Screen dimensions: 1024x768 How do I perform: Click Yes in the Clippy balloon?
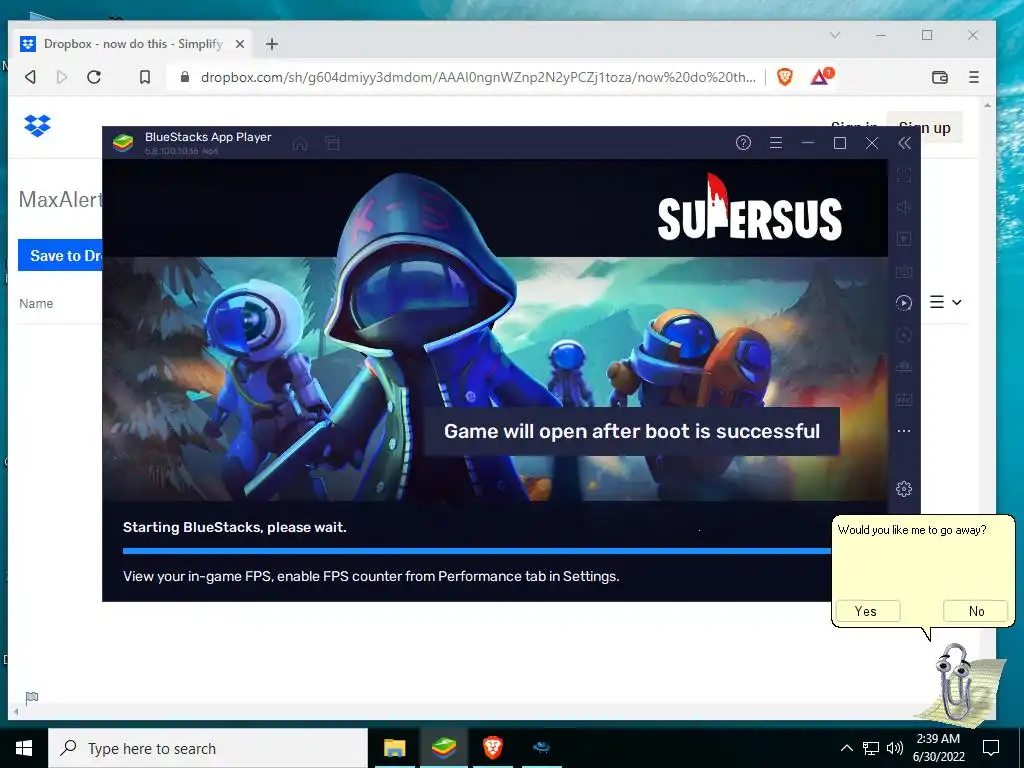[x=868, y=611]
